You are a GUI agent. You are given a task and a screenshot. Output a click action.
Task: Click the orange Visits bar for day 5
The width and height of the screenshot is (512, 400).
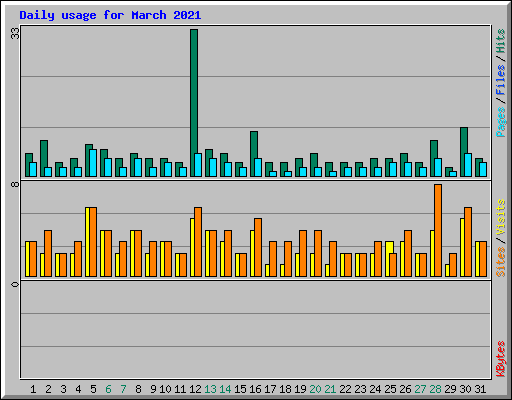coord(93,242)
